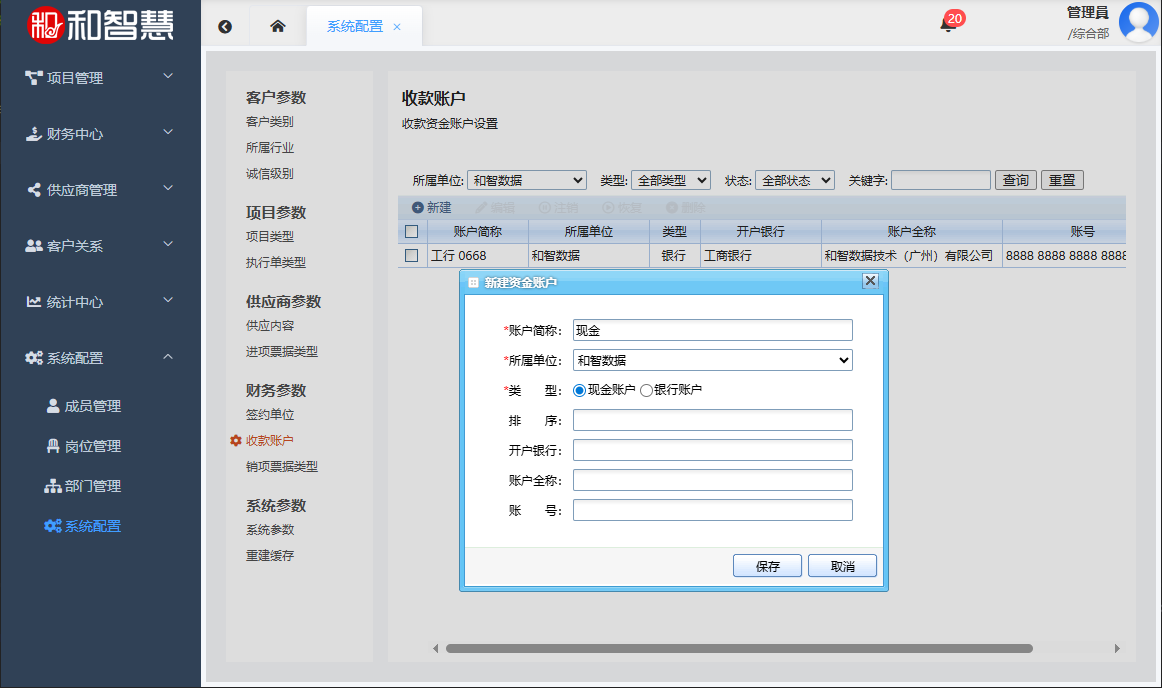Expand the 供应商管理 menu chevron
Viewport: 1162px width, 688px height.
pos(168,188)
